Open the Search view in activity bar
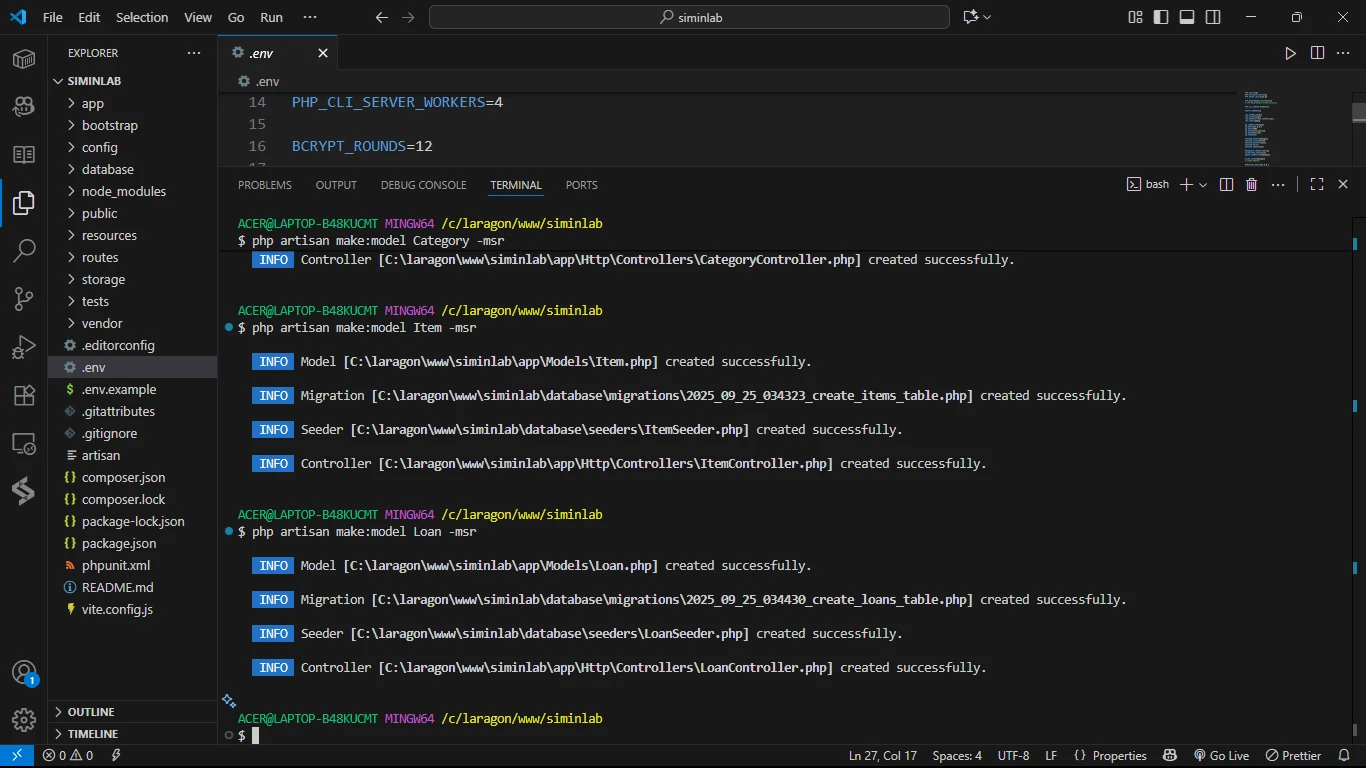This screenshot has width=1366, height=768. [24, 250]
